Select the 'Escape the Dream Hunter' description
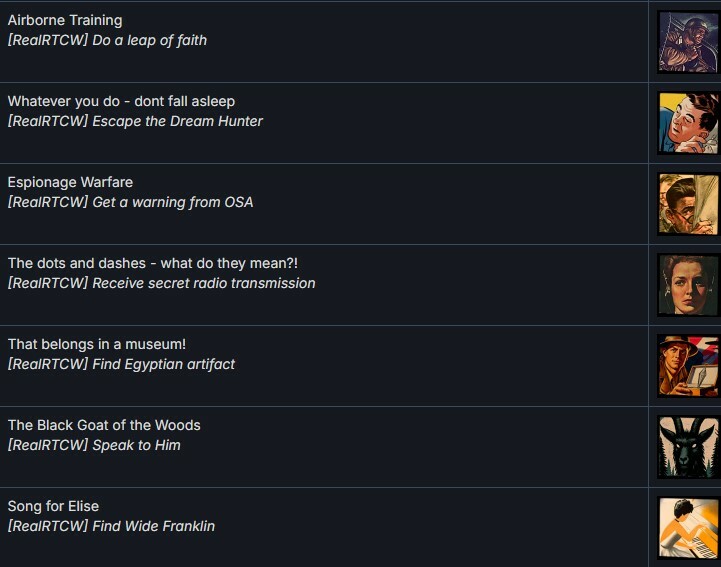Viewport: 721px width, 567px height. (135, 121)
